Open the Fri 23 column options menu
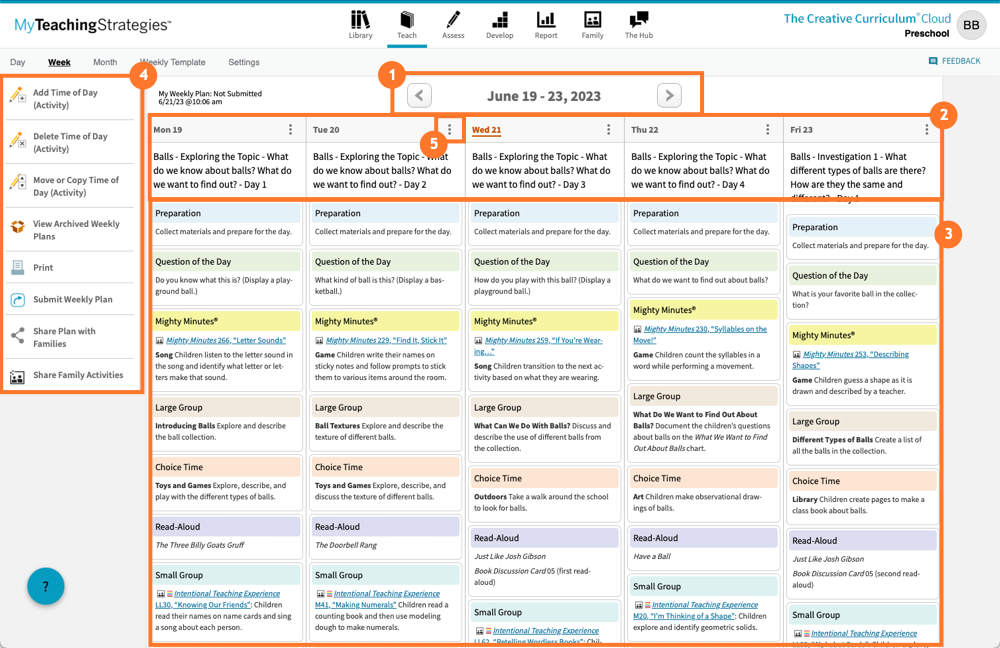This screenshot has width=1000, height=648. coord(926,129)
